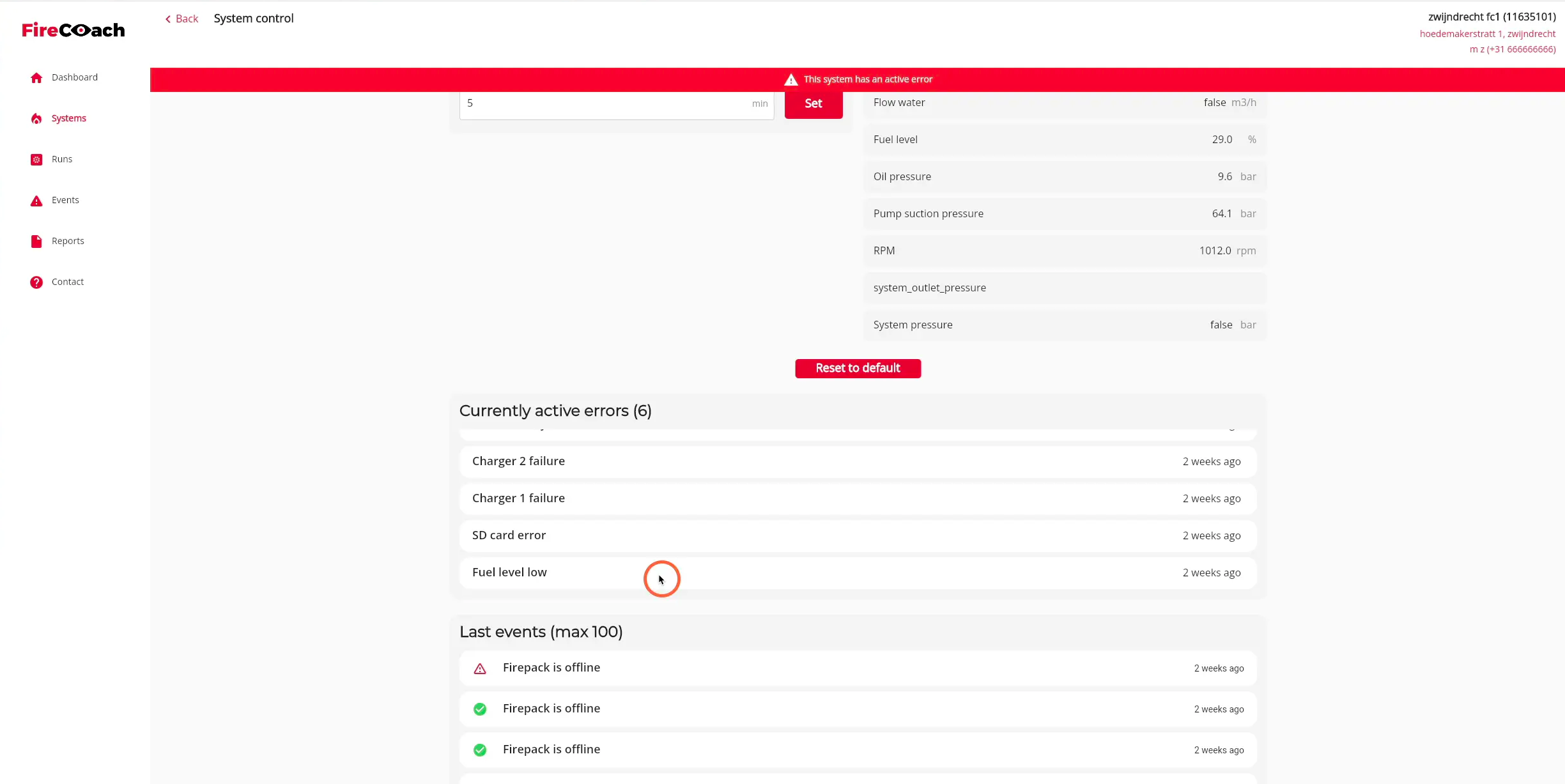The image size is (1565, 784).
Task: Click the phone contact link m z (+31 666666666)
Action: tap(1513, 49)
